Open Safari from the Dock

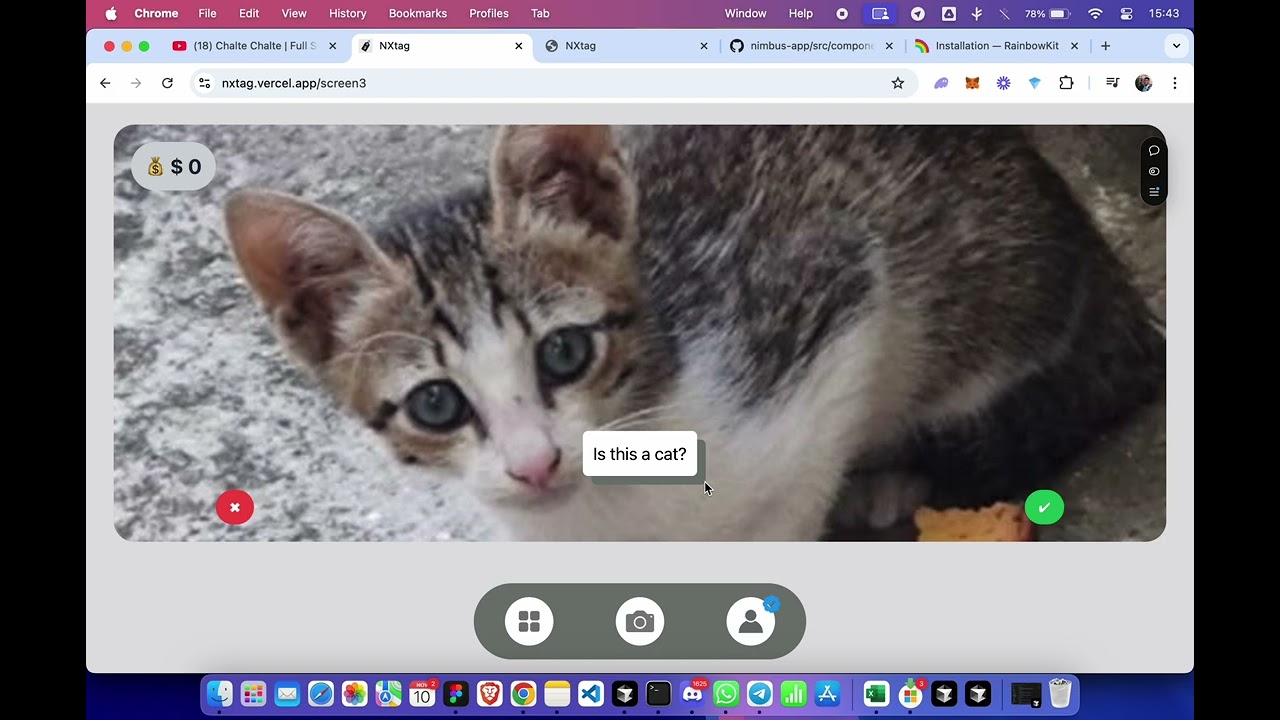tap(321, 693)
